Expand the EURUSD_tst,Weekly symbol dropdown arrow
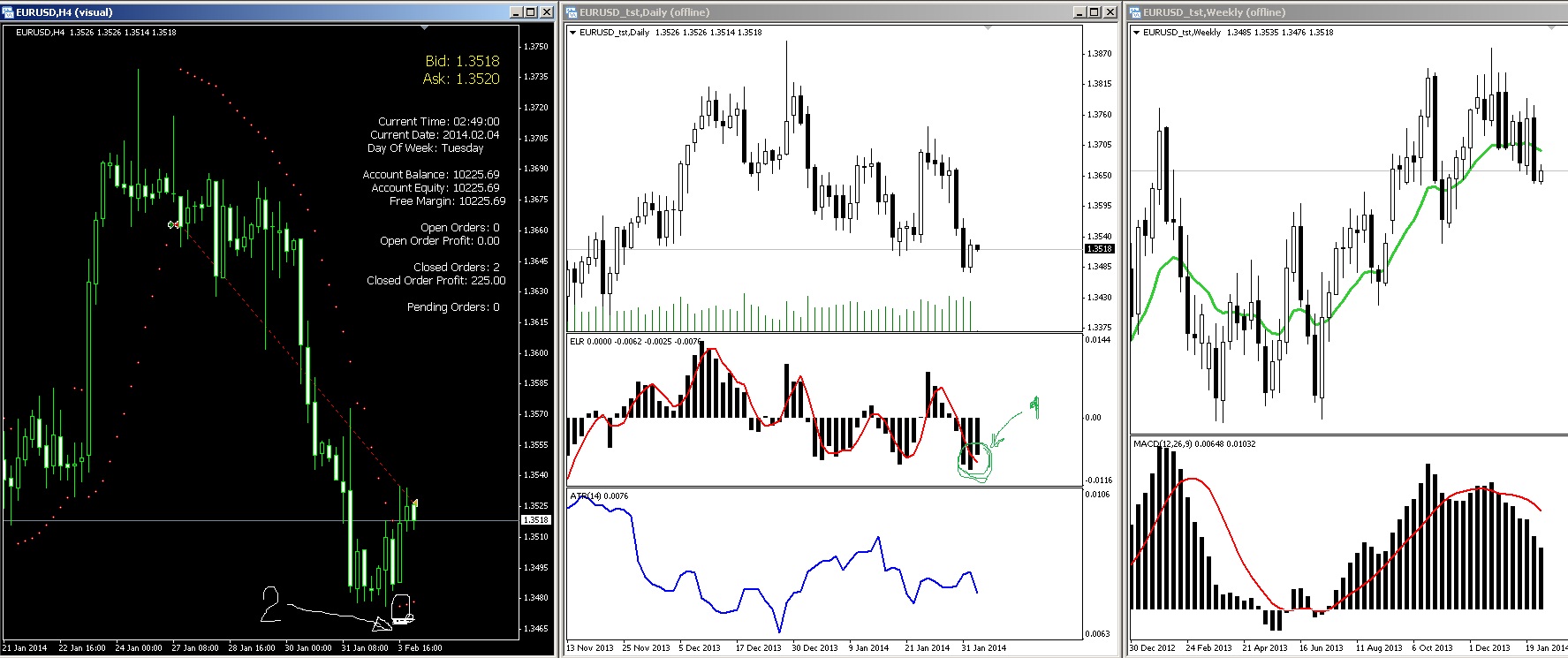The width and height of the screenshot is (1568, 658). click(1137, 33)
